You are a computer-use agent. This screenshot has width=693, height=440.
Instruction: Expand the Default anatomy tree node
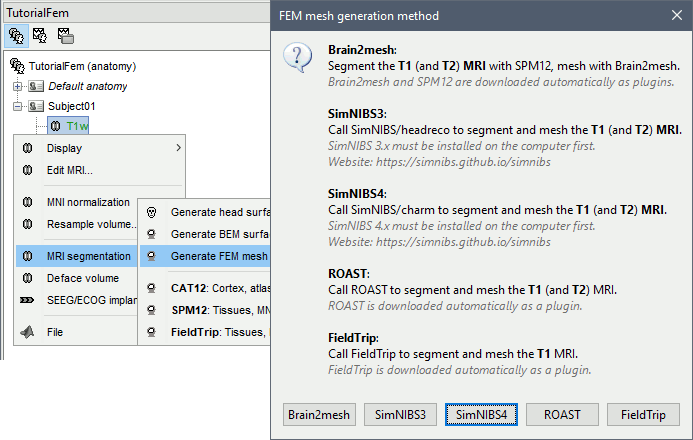[x=17, y=86]
